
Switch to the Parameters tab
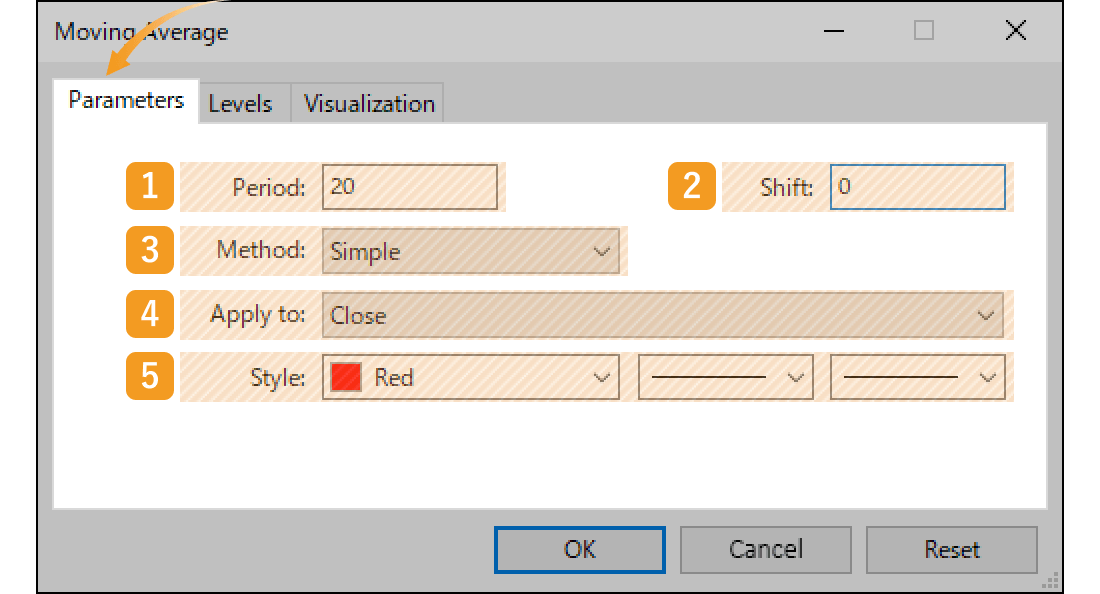click(x=126, y=101)
